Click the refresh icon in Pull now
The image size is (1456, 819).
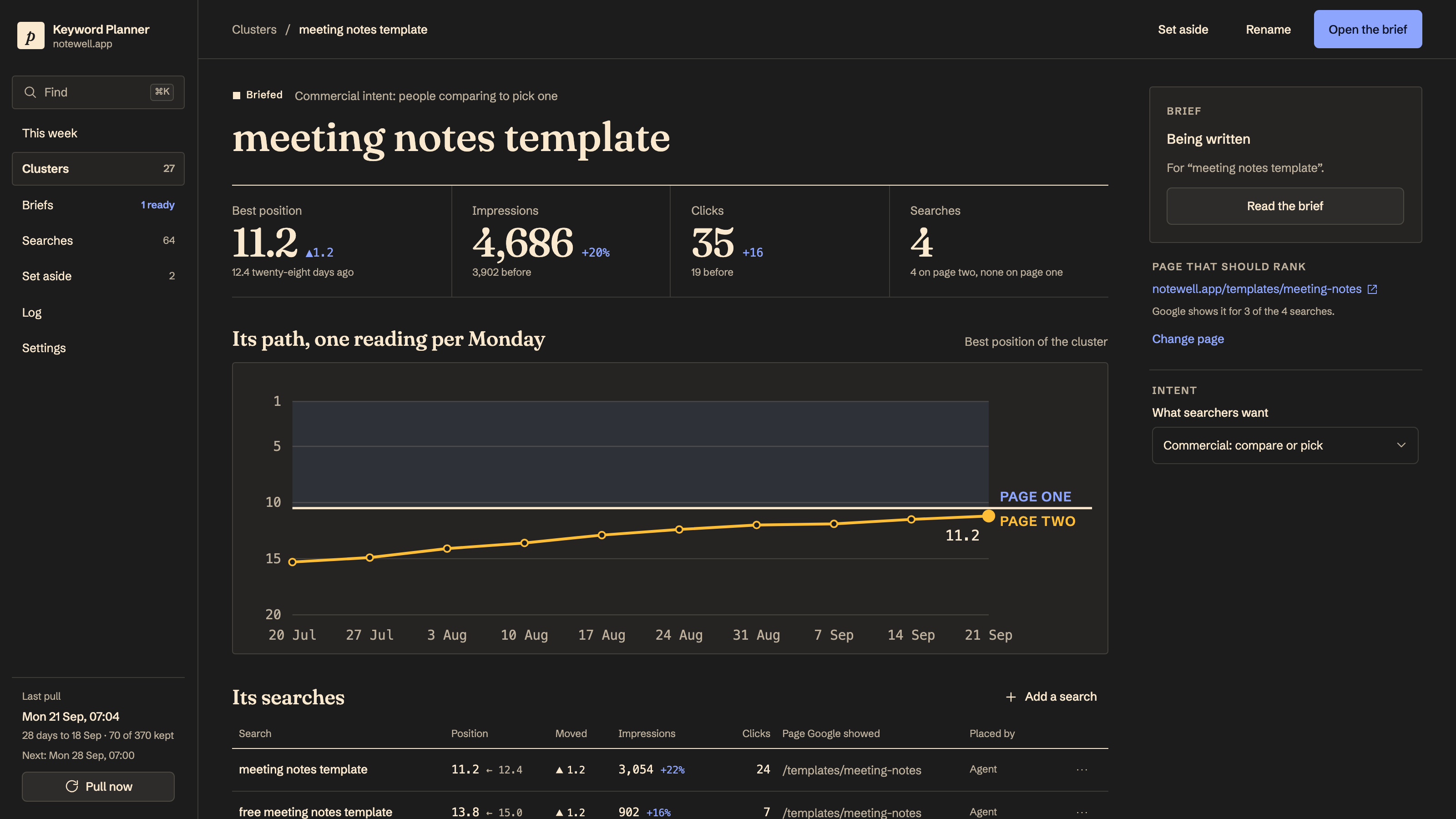click(72, 786)
